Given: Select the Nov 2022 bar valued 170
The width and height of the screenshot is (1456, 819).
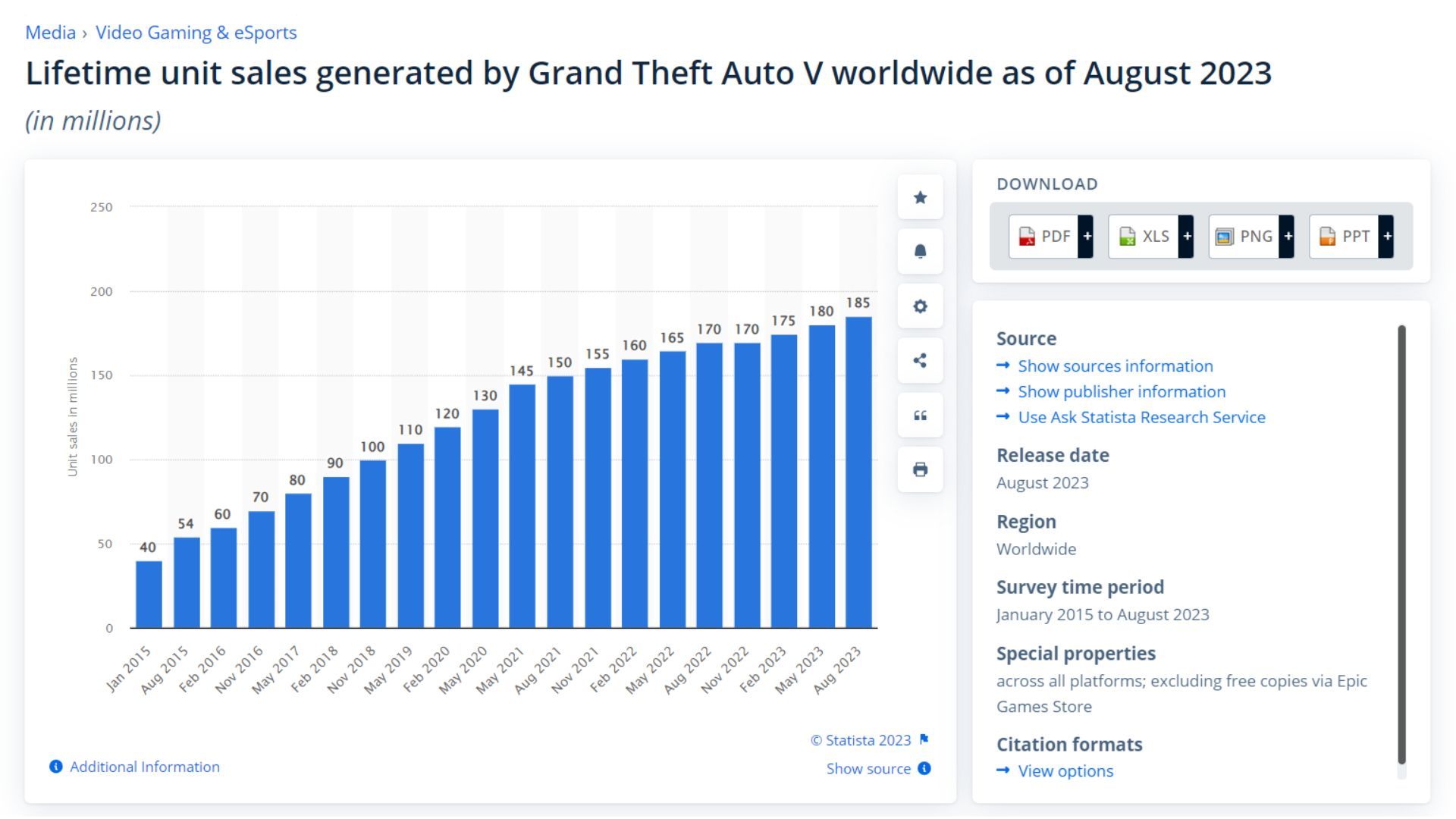Looking at the screenshot, I should tap(747, 485).
